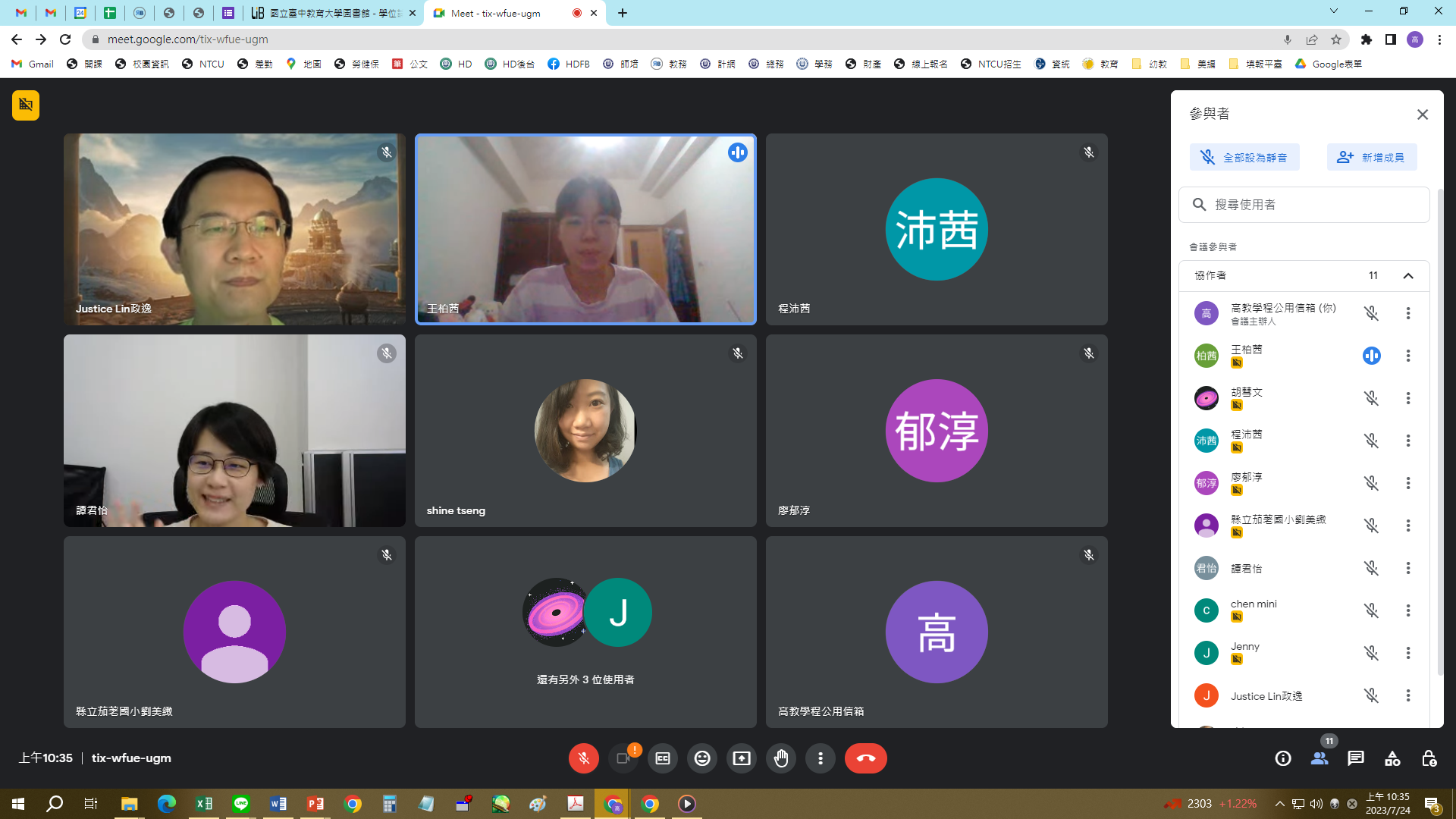This screenshot has height=819, width=1456.
Task: Open the LINE app in the taskbar
Action: 241,804
